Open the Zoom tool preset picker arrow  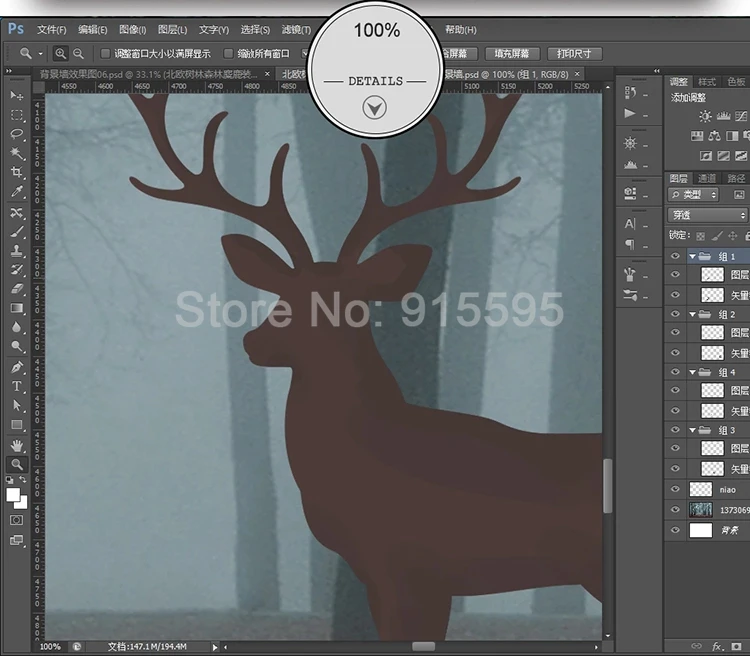tap(41, 54)
